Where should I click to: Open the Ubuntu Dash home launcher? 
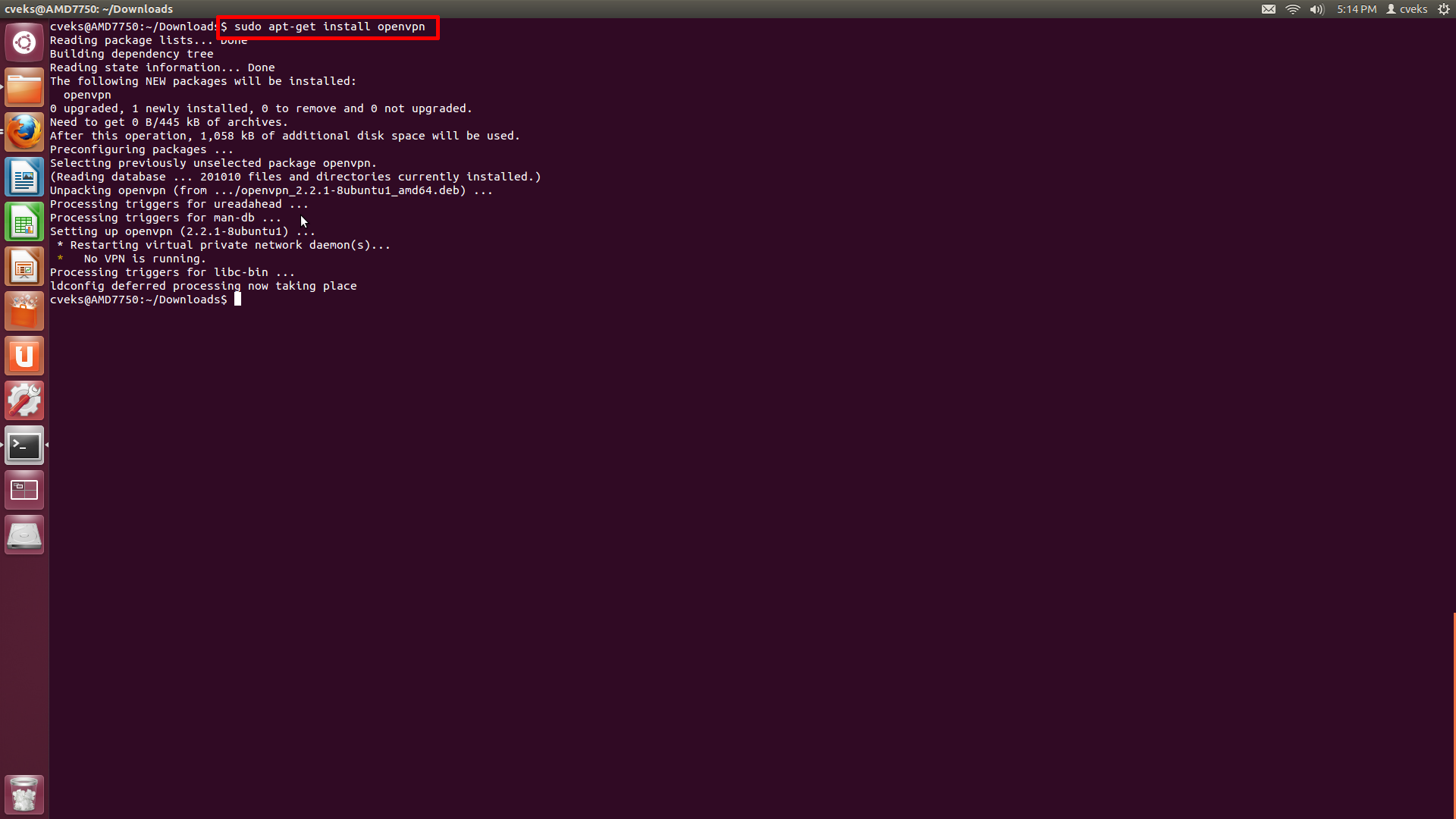[x=24, y=42]
